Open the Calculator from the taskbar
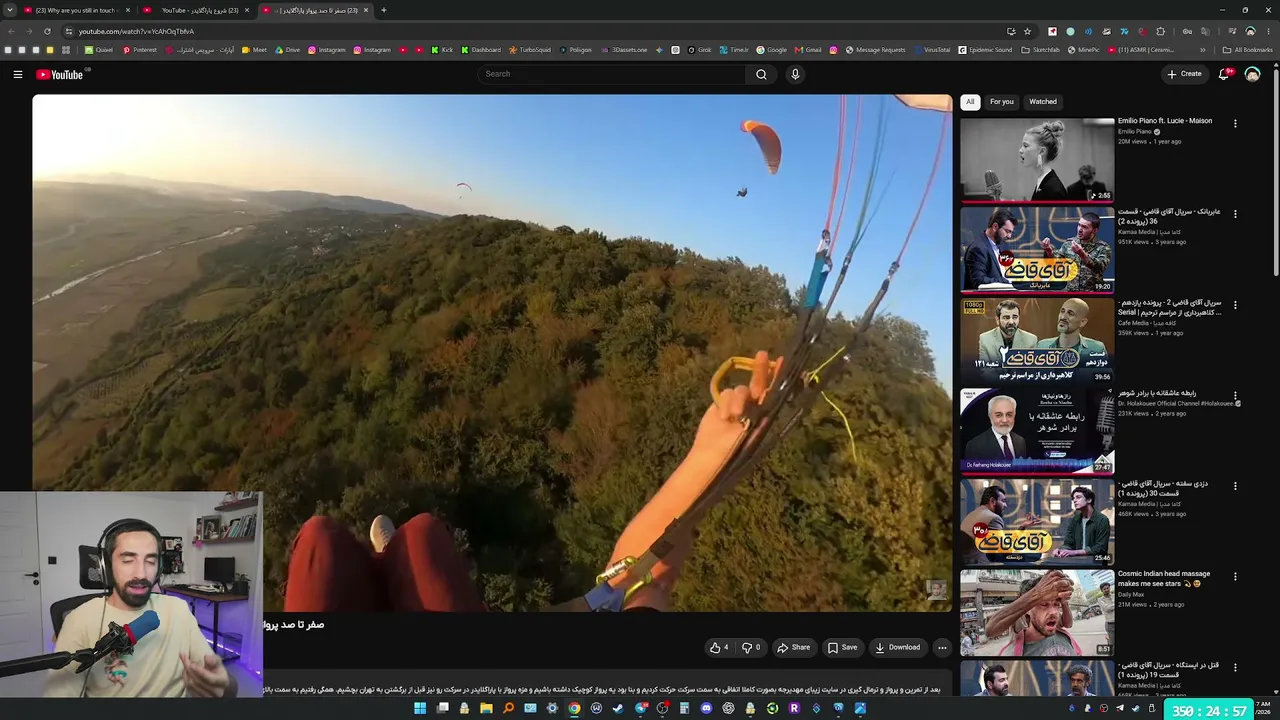This screenshot has width=1280, height=720. 684,708
